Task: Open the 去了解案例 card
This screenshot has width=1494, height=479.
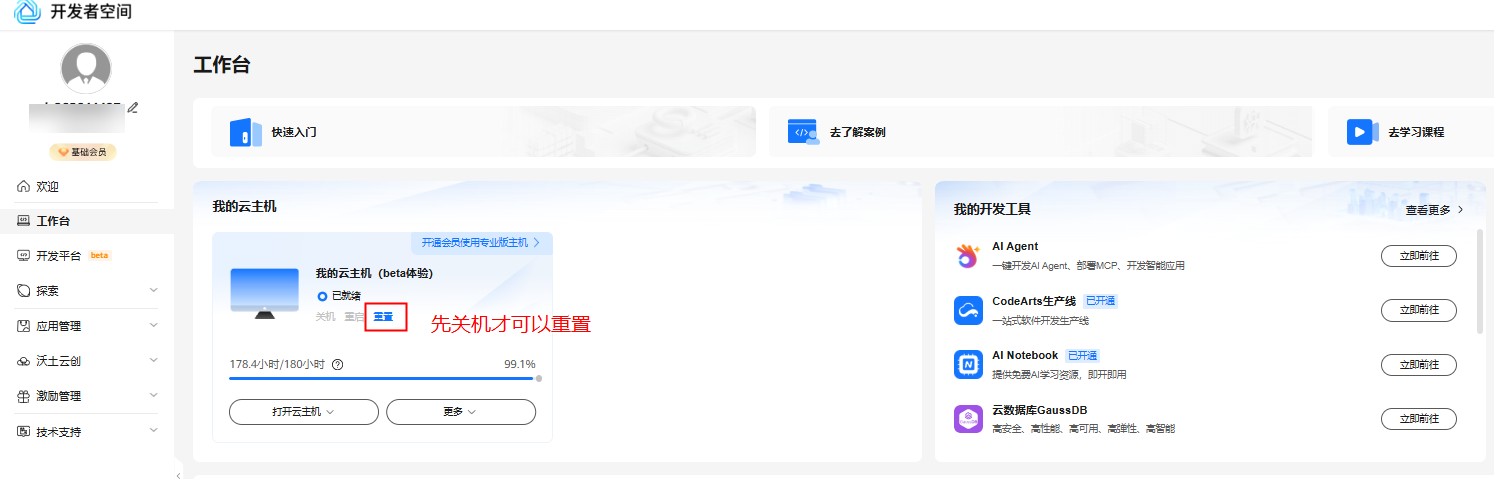Action: point(1040,131)
